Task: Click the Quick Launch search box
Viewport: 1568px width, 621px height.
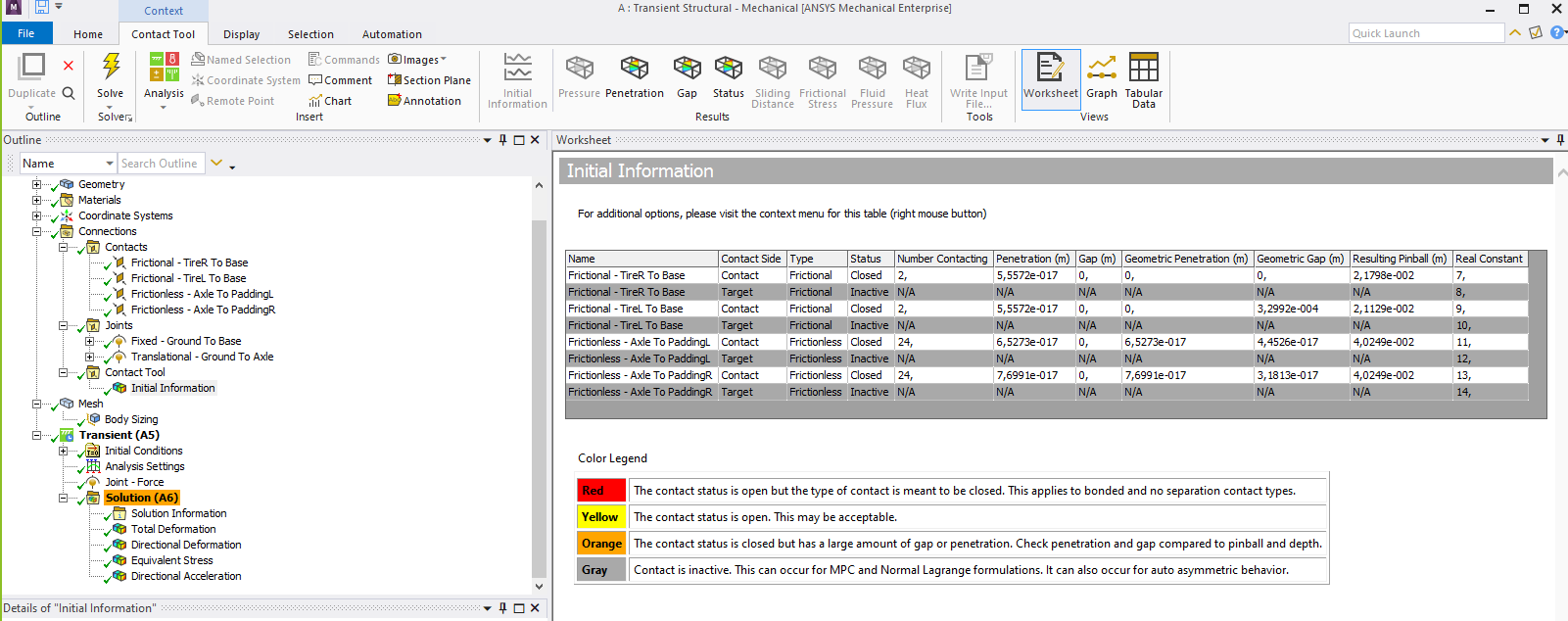Action: 1426,33
